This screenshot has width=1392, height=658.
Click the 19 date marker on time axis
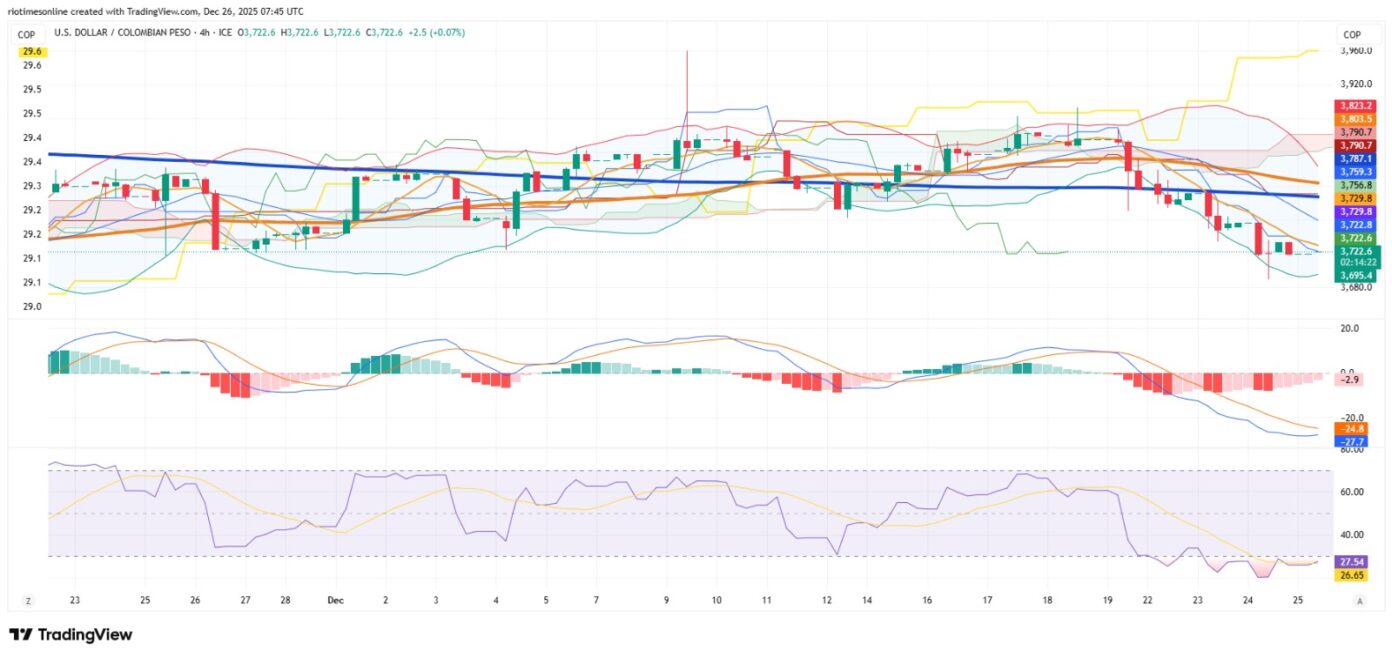(1107, 600)
